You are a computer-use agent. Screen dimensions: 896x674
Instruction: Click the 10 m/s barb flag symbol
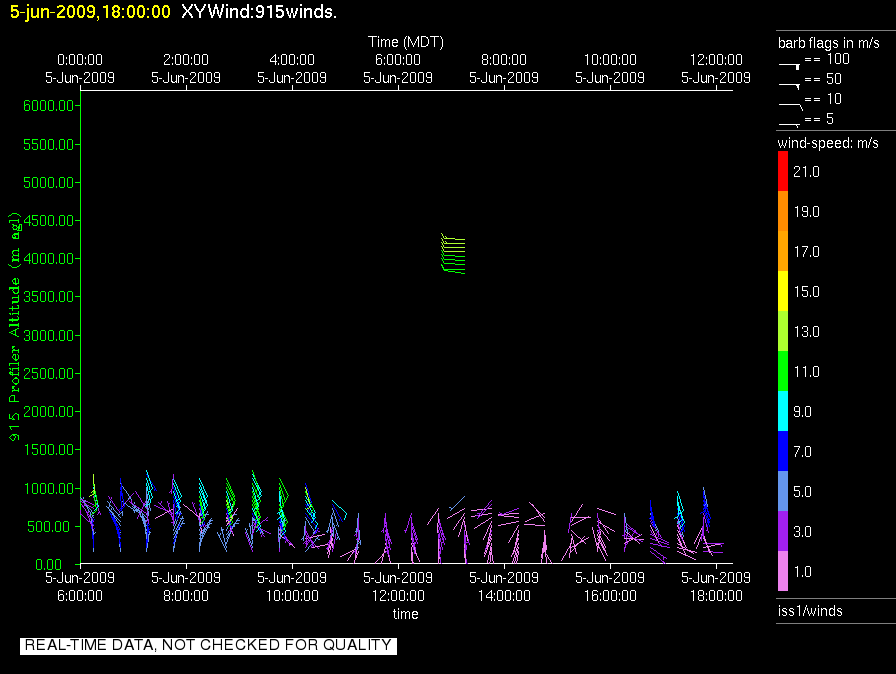(790, 103)
